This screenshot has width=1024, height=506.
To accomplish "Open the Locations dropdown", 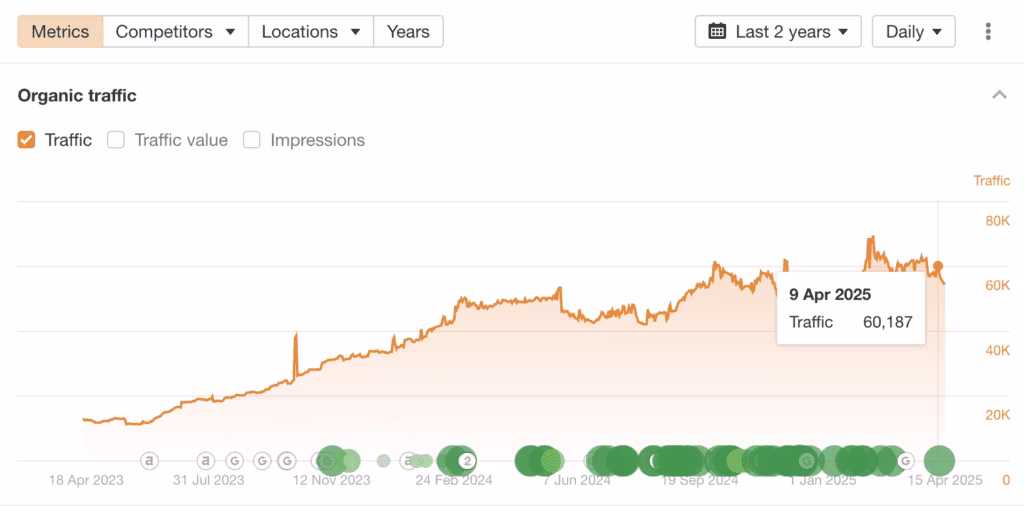I will [x=311, y=31].
